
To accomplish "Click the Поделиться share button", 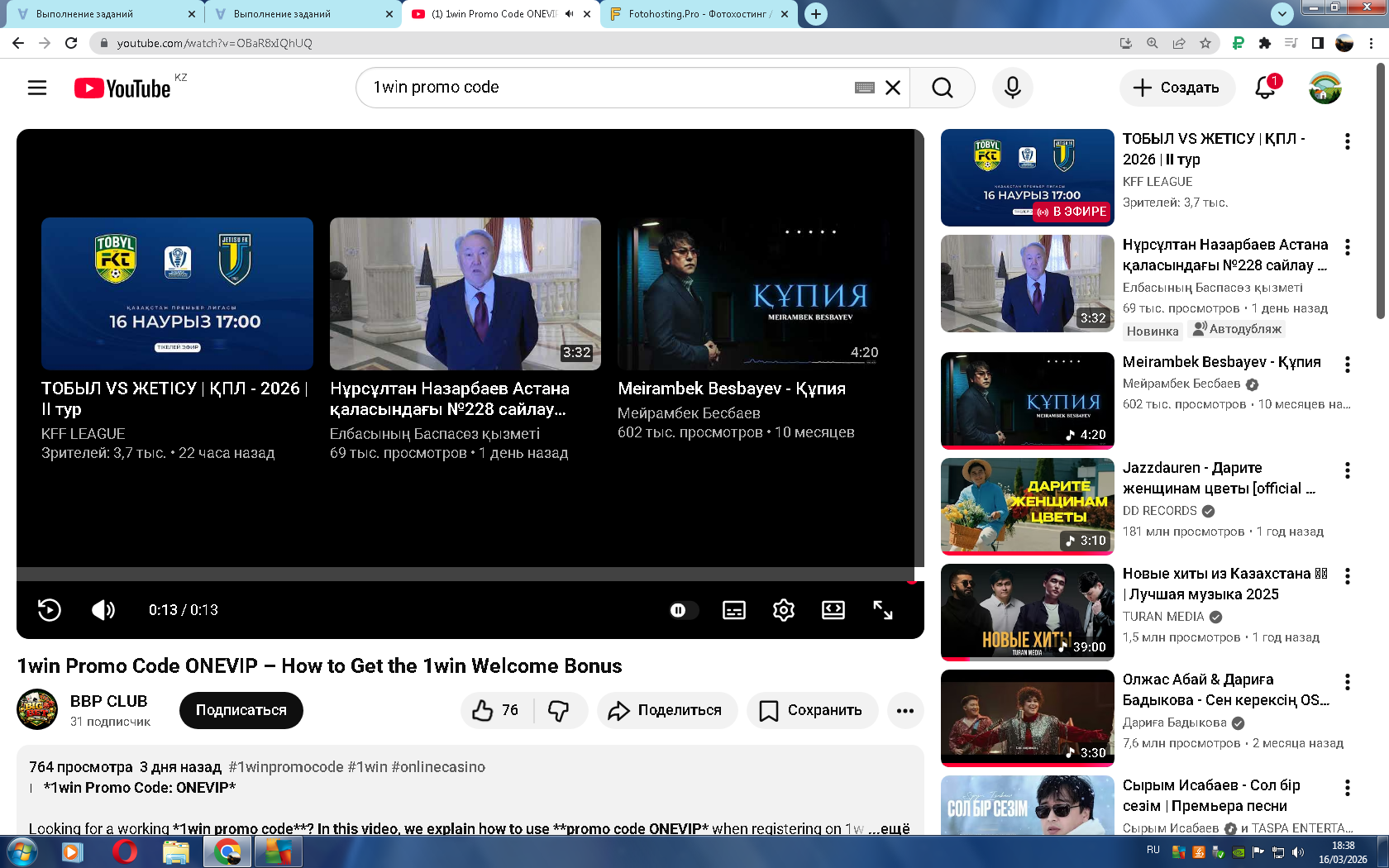I will coord(666,710).
